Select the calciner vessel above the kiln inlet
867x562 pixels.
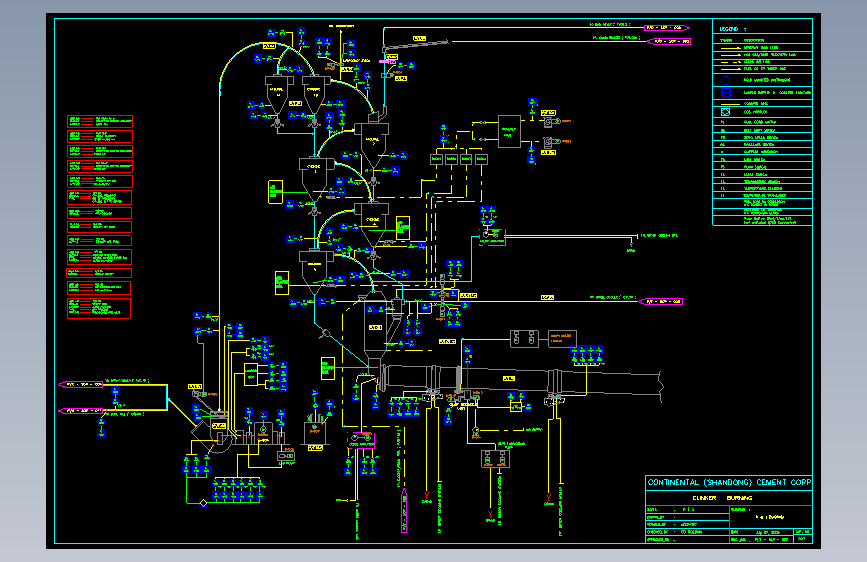[x=375, y=326]
